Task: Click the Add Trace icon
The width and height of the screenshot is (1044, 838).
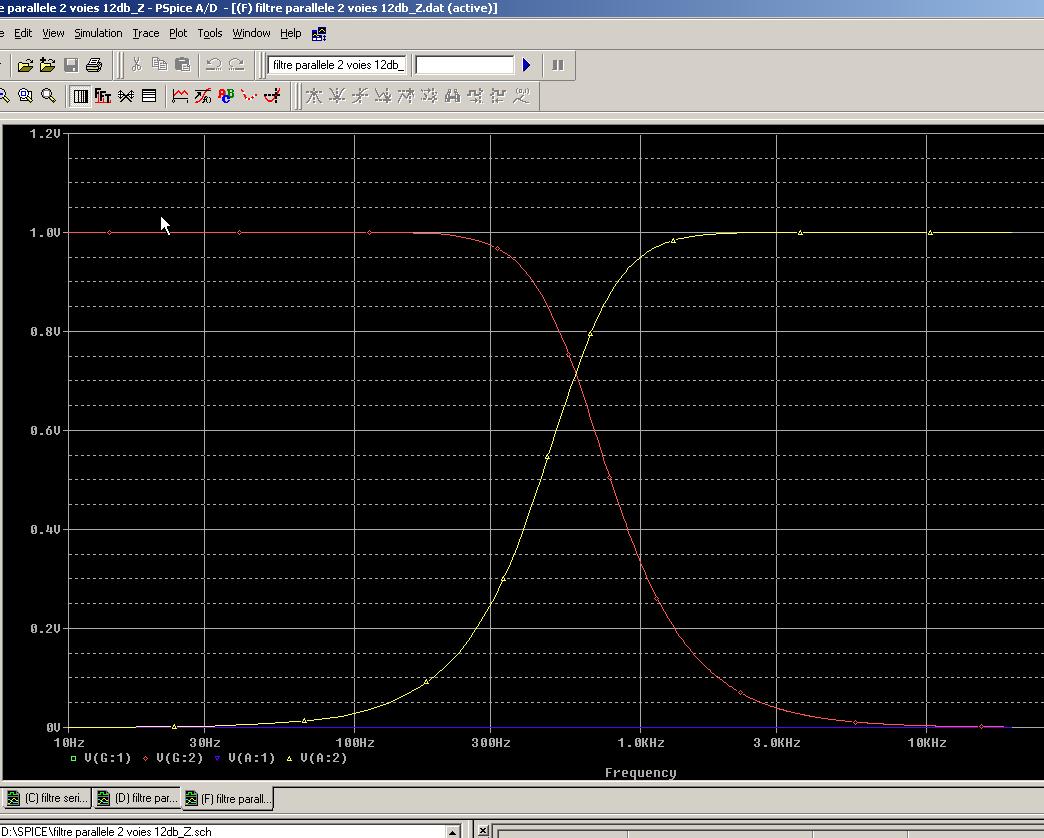Action: coord(180,96)
